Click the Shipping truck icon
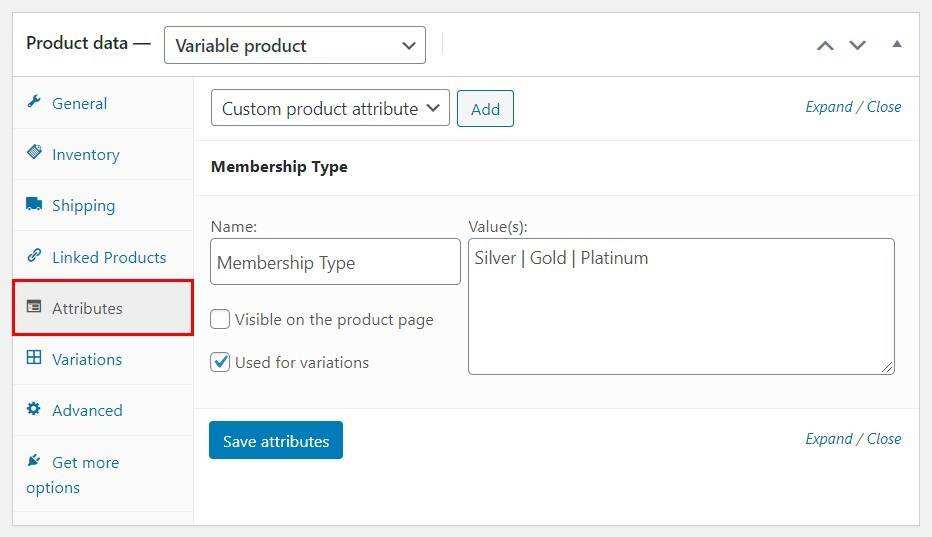Screen dimensions: 932x537 point(34,204)
